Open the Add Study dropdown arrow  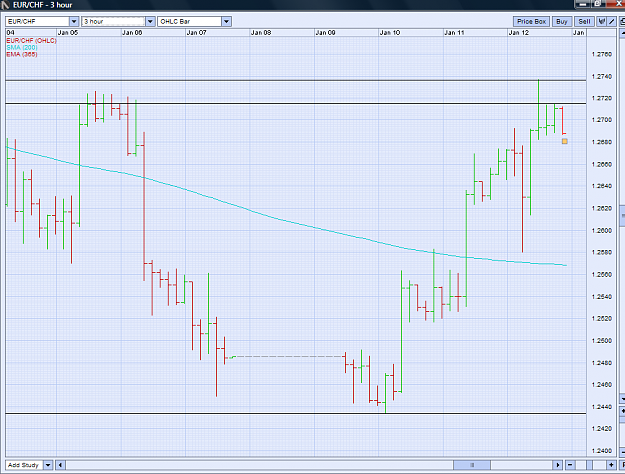[x=48, y=465]
